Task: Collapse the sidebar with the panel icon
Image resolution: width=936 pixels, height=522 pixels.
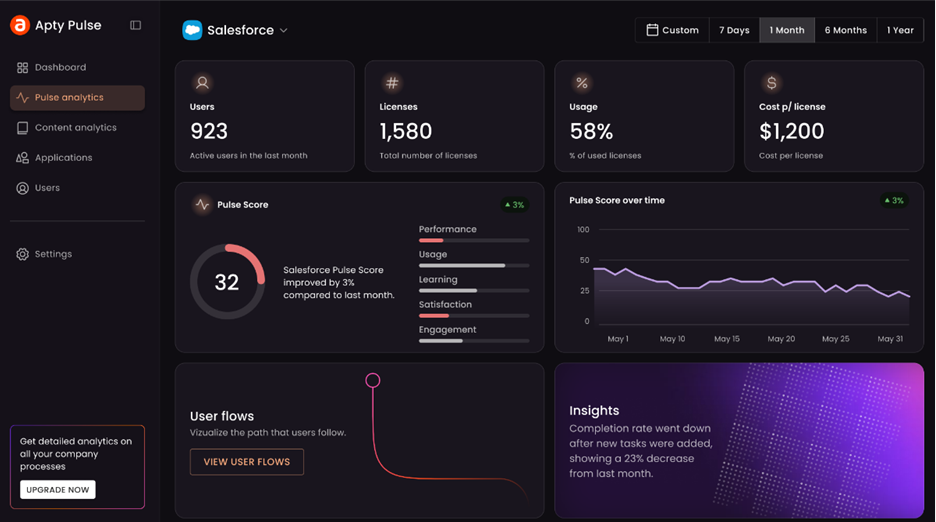Action: 136,25
